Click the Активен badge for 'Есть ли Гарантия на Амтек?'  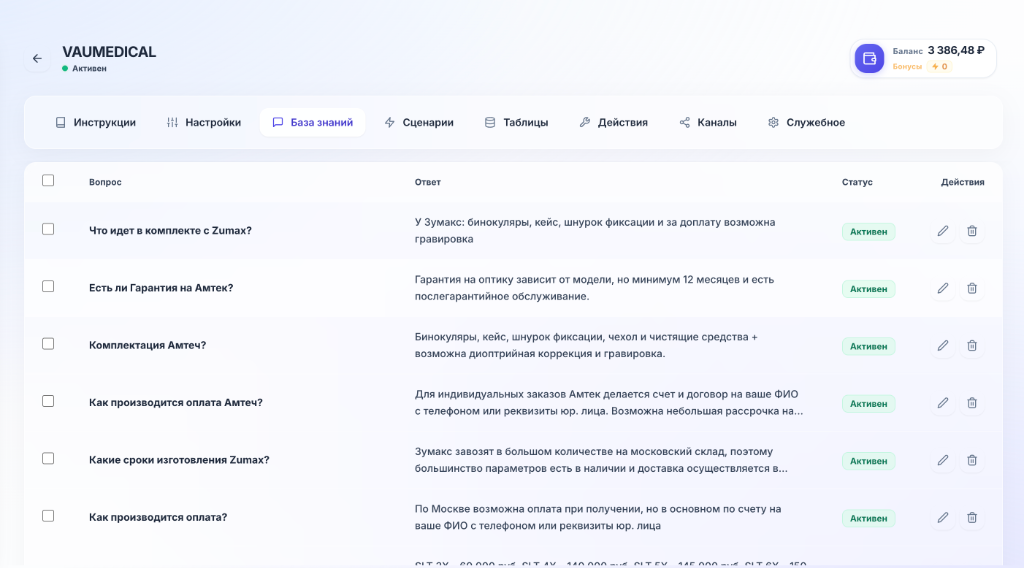869,289
